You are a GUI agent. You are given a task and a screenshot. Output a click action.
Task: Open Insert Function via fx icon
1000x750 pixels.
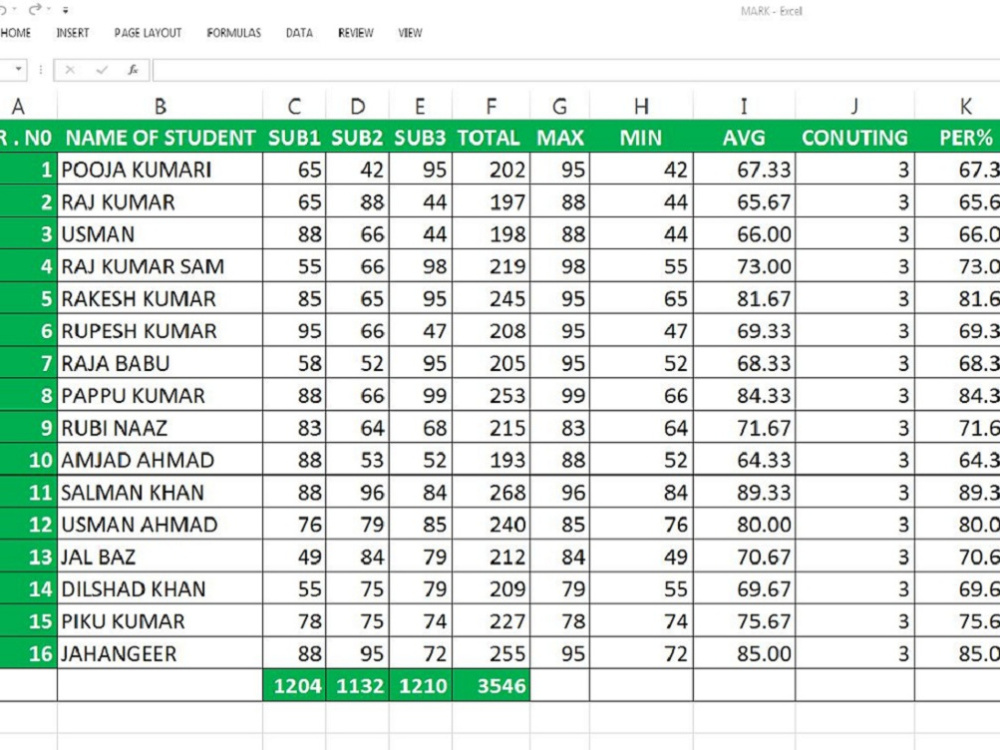click(x=133, y=70)
